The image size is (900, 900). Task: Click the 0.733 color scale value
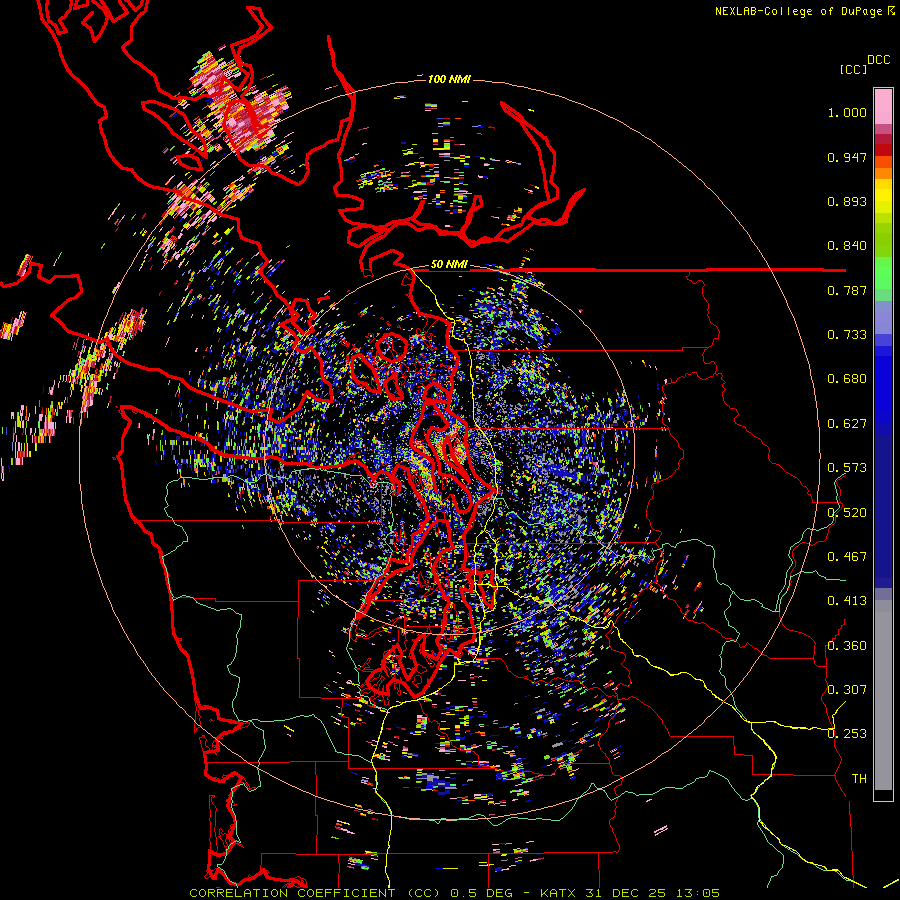coord(847,335)
